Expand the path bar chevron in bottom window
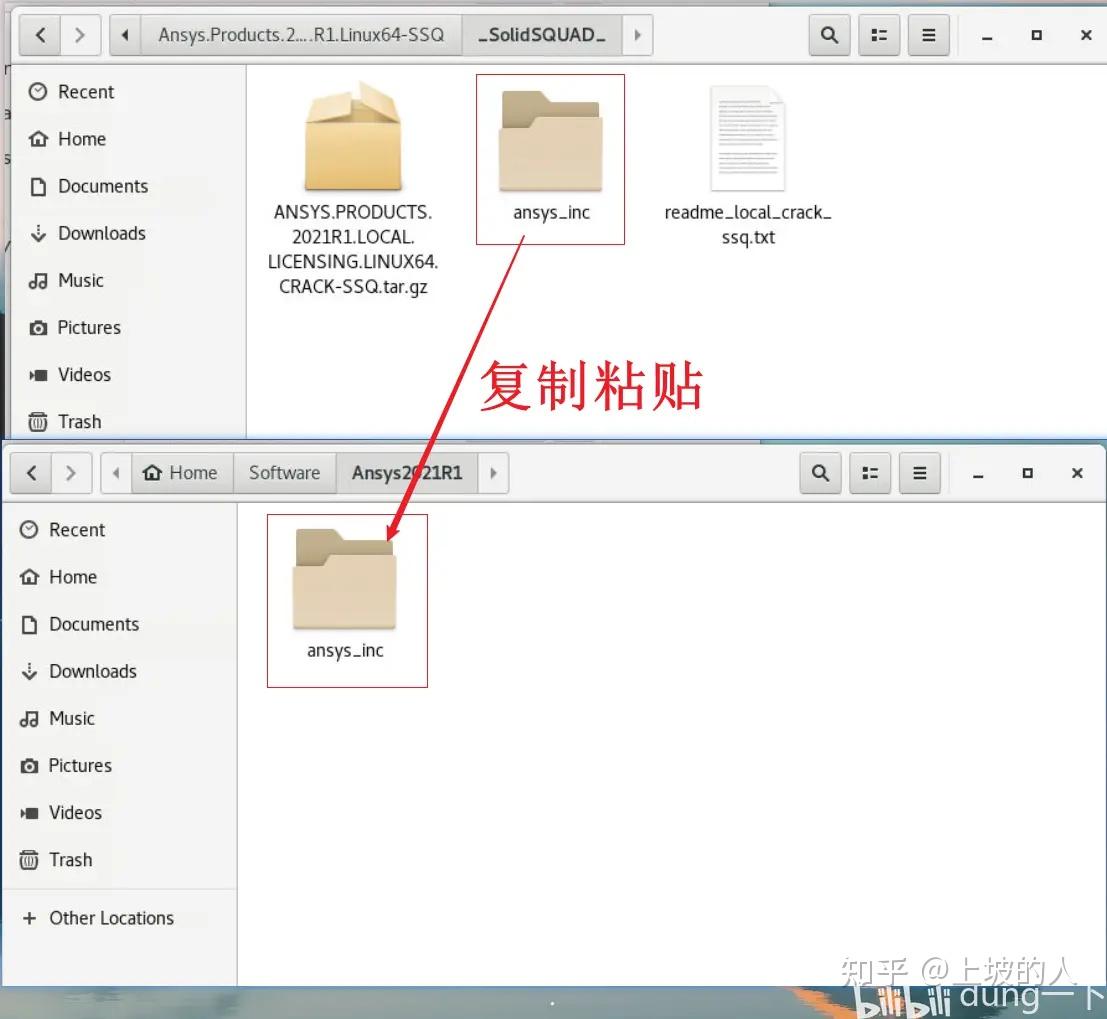The height and width of the screenshot is (1019, 1107). (x=493, y=472)
